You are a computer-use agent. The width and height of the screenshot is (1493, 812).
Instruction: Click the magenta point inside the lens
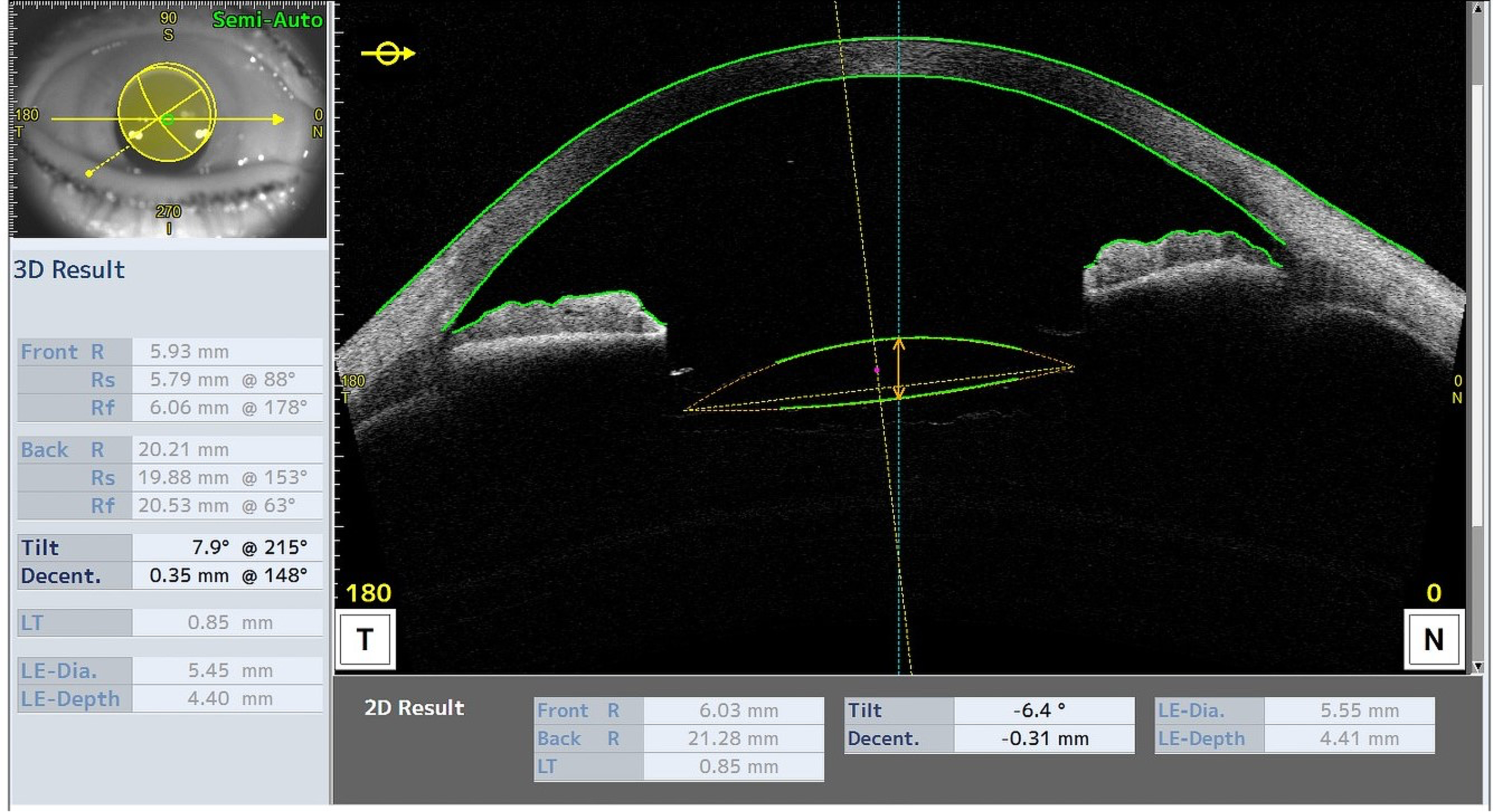(877, 370)
